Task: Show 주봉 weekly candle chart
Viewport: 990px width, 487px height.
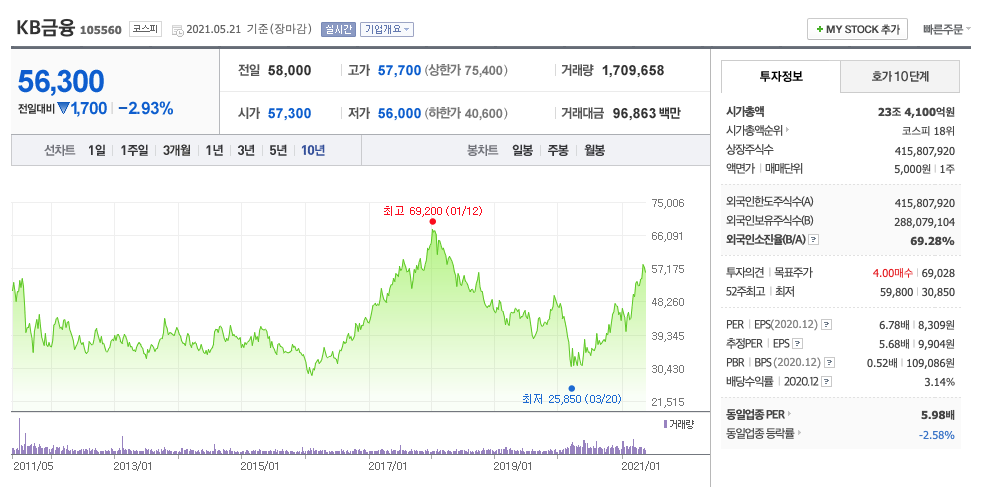Action: (x=558, y=150)
